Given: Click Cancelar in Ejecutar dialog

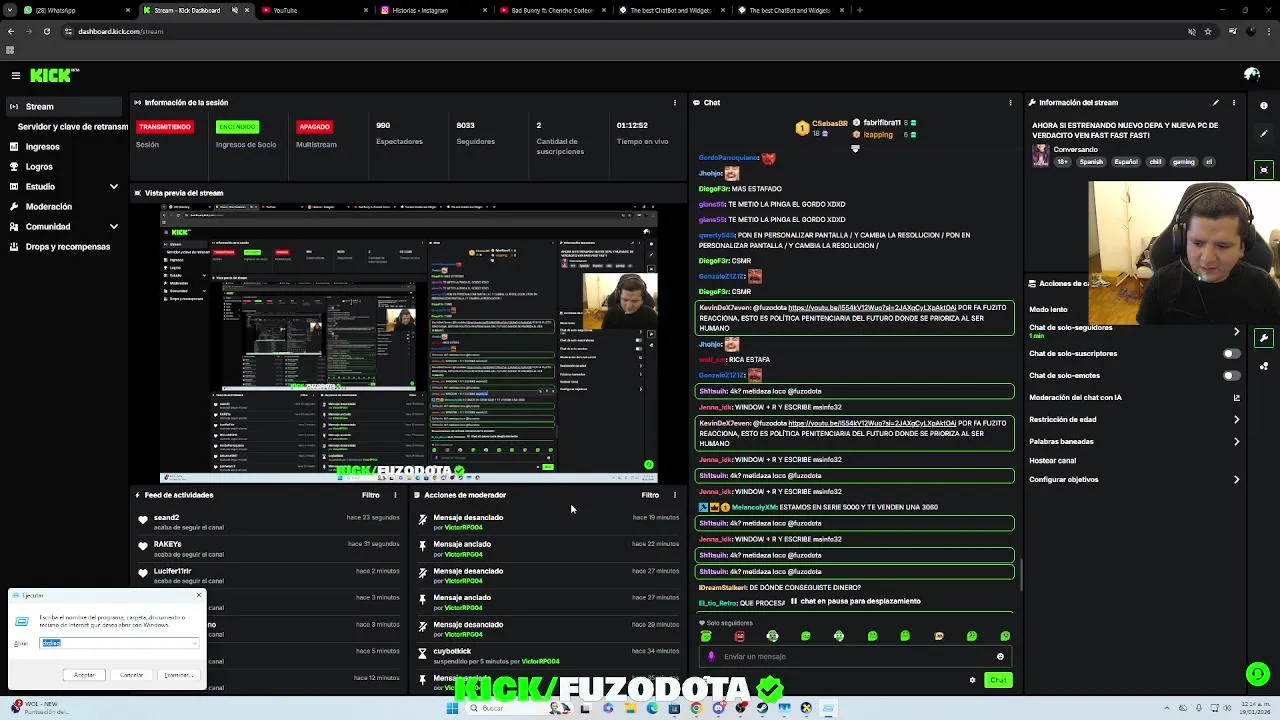Looking at the screenshot, I should coord(131,675).
